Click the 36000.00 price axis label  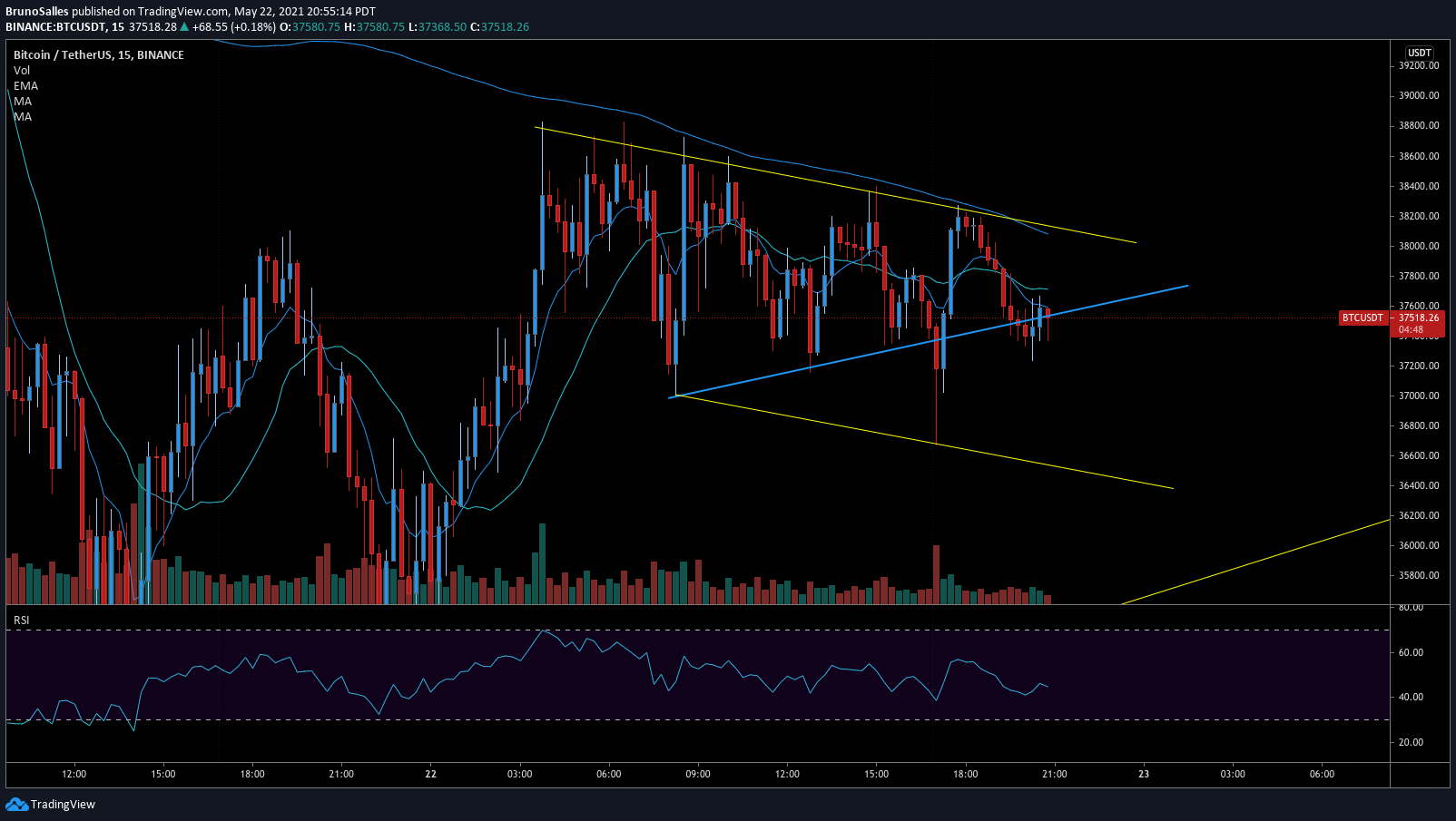1419,545
